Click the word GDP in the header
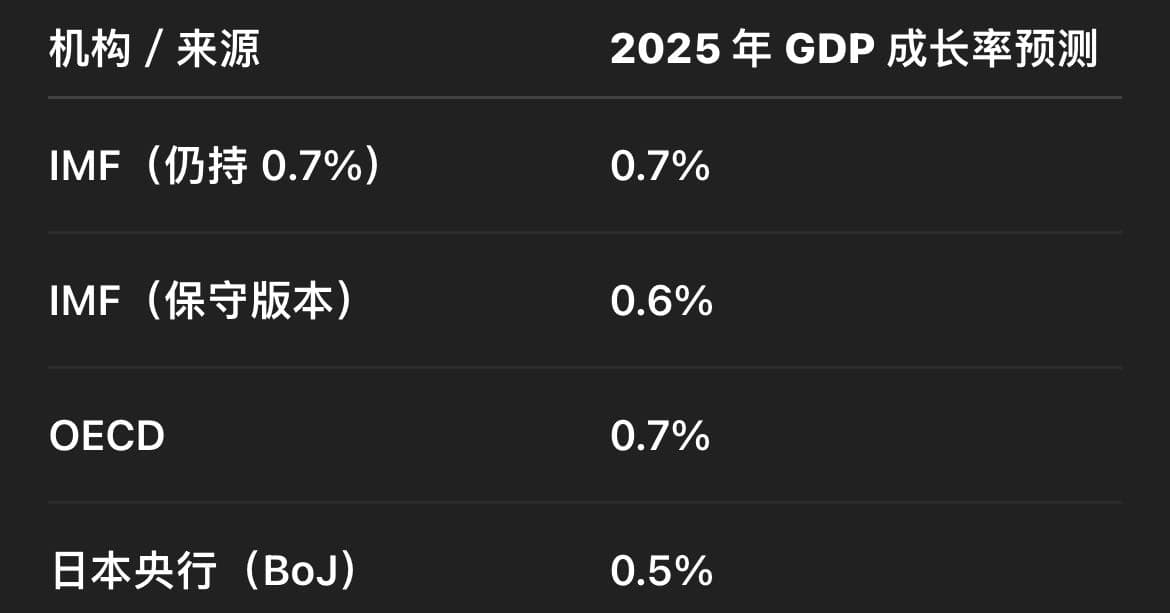 [830, 50]
